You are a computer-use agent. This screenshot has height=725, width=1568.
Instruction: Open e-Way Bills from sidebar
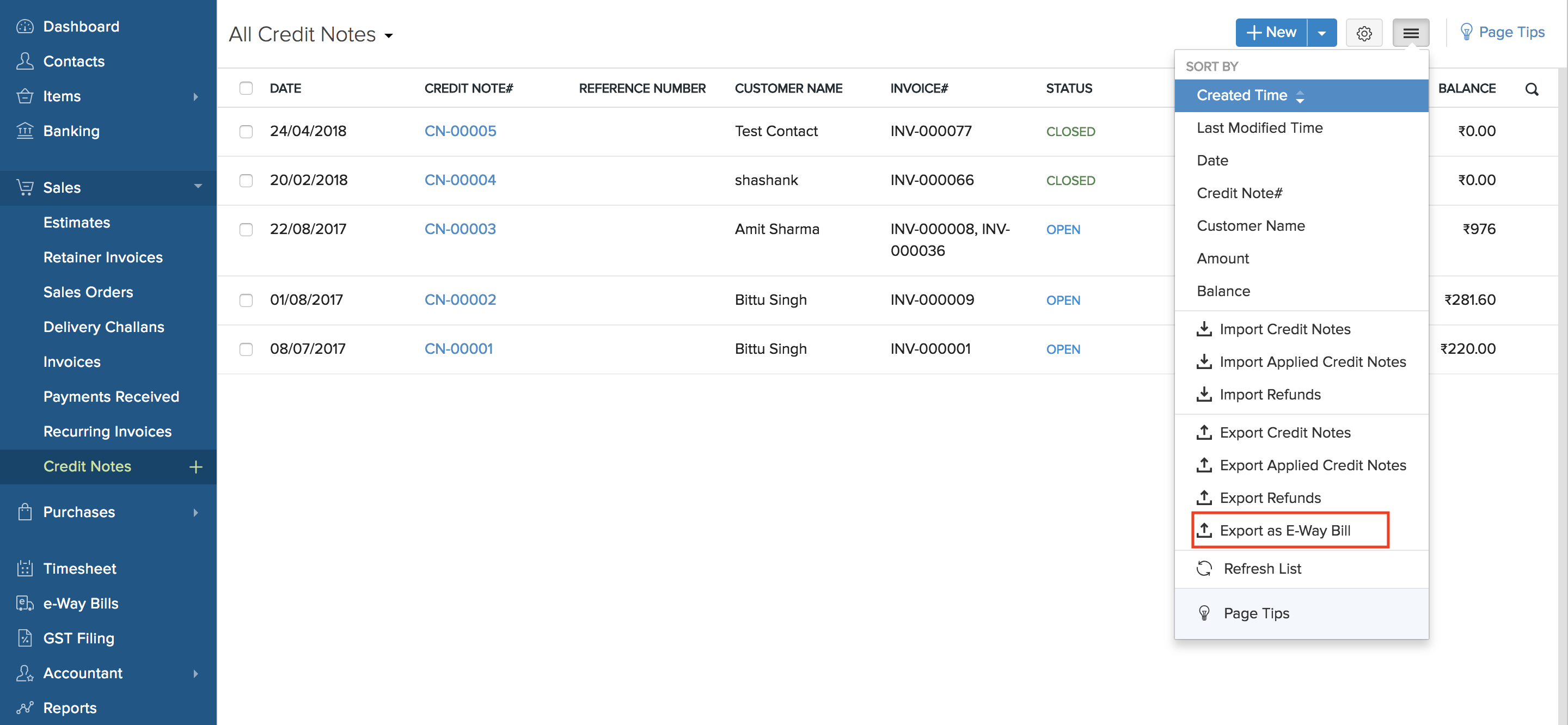point(81,603)
